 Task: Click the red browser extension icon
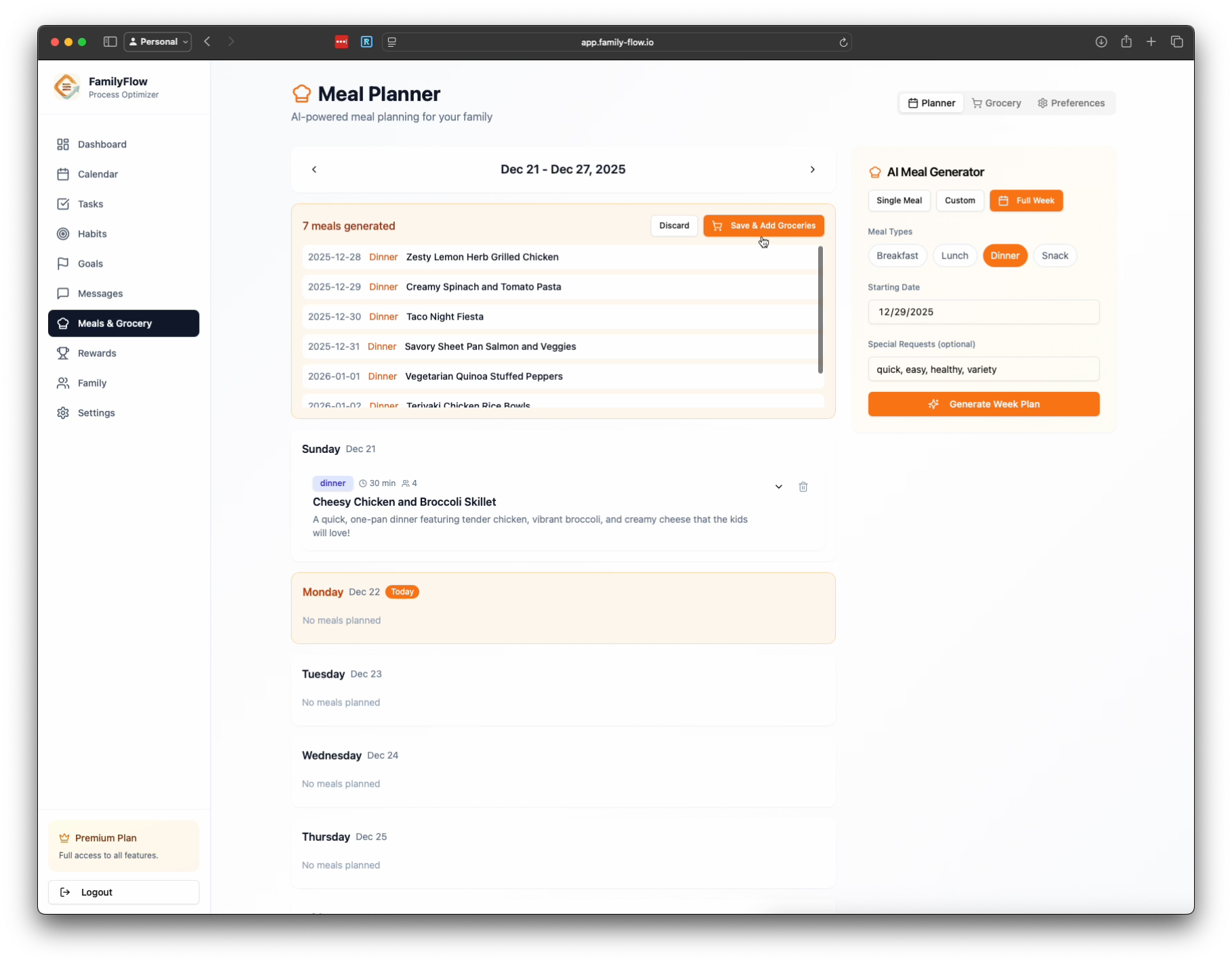coord(341,42)
